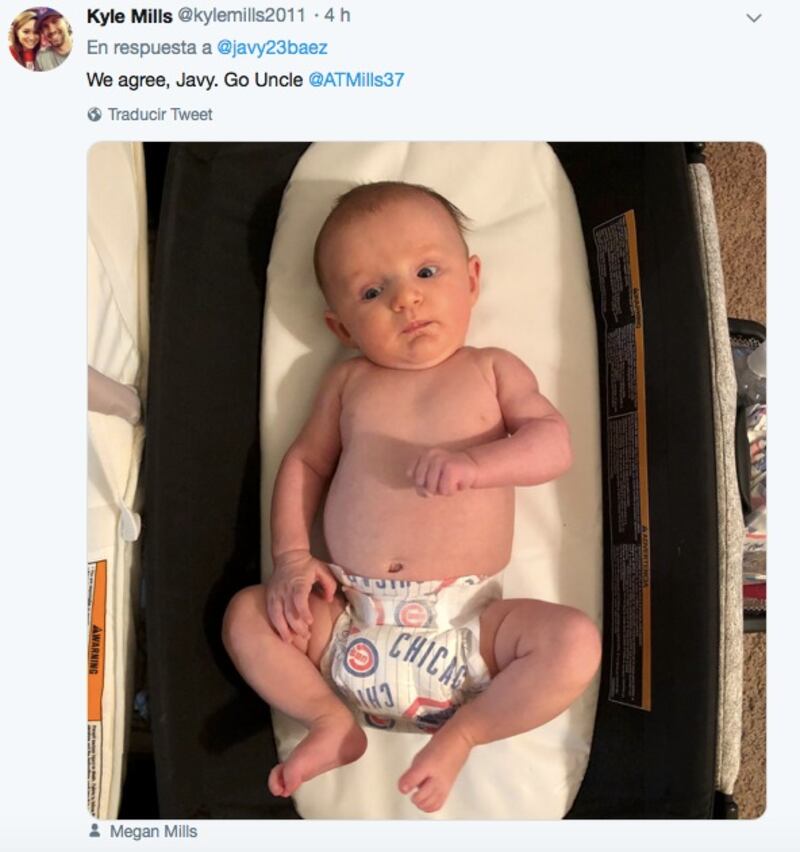The image size is (800, 852).
Task: Visit the @javy23baez mention link
Action: 272,47
